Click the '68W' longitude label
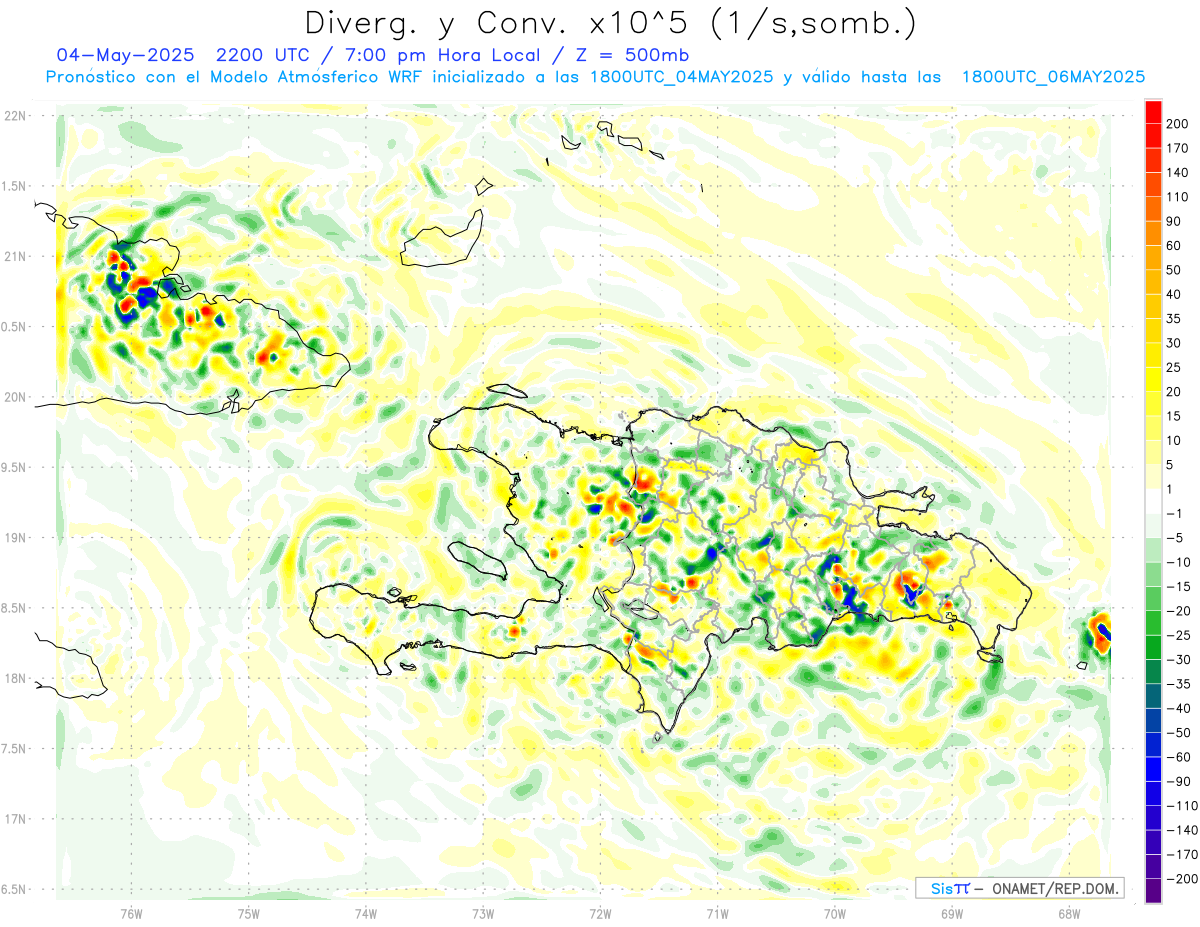Image resolution: width=1200 pixels, height=927 pixels. [1069, 914]
